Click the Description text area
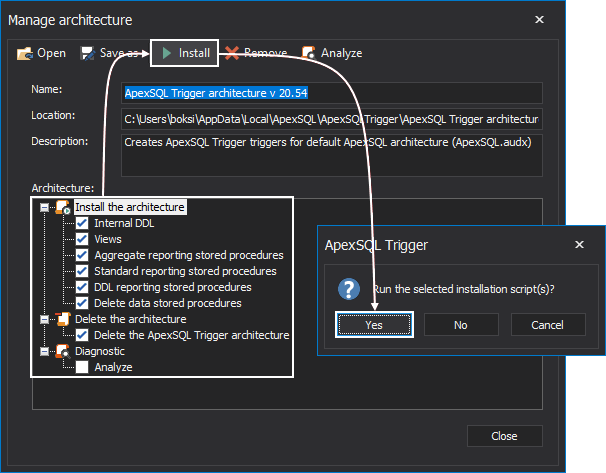 pos(332,155)
